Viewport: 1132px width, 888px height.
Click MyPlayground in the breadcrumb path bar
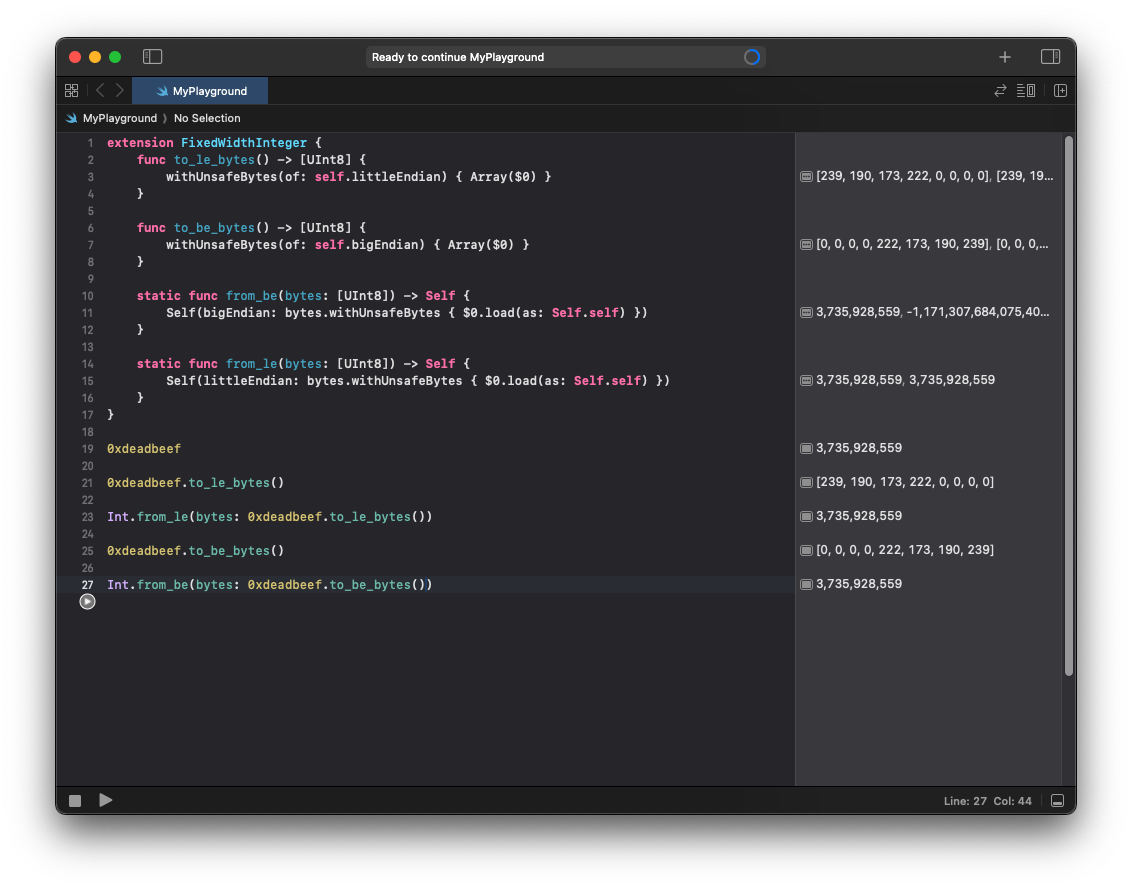pos(119,118)
